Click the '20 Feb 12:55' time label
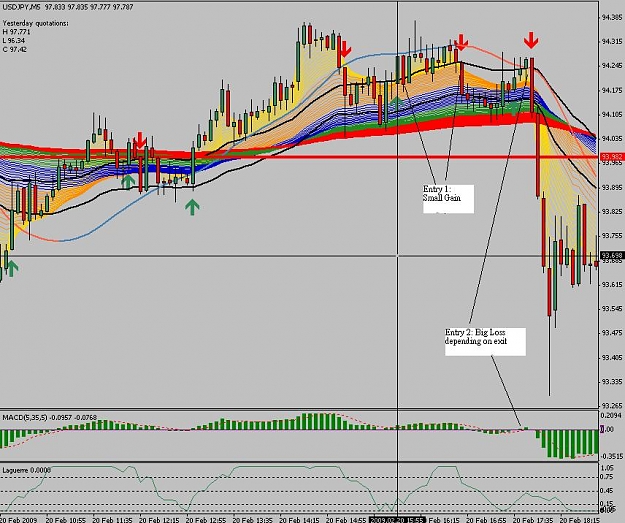Screen dimensions: 625x523 [206, 520]
